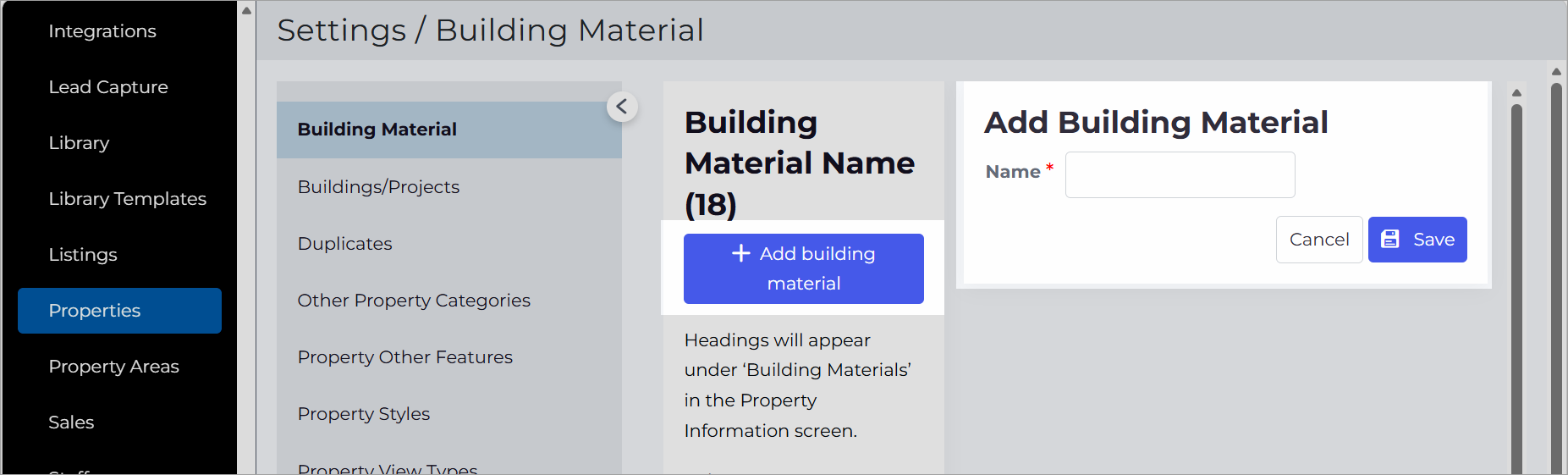The image size is (1568, 475).
Task: Open Integrations in the sidebar
Action: click(102, 31)
